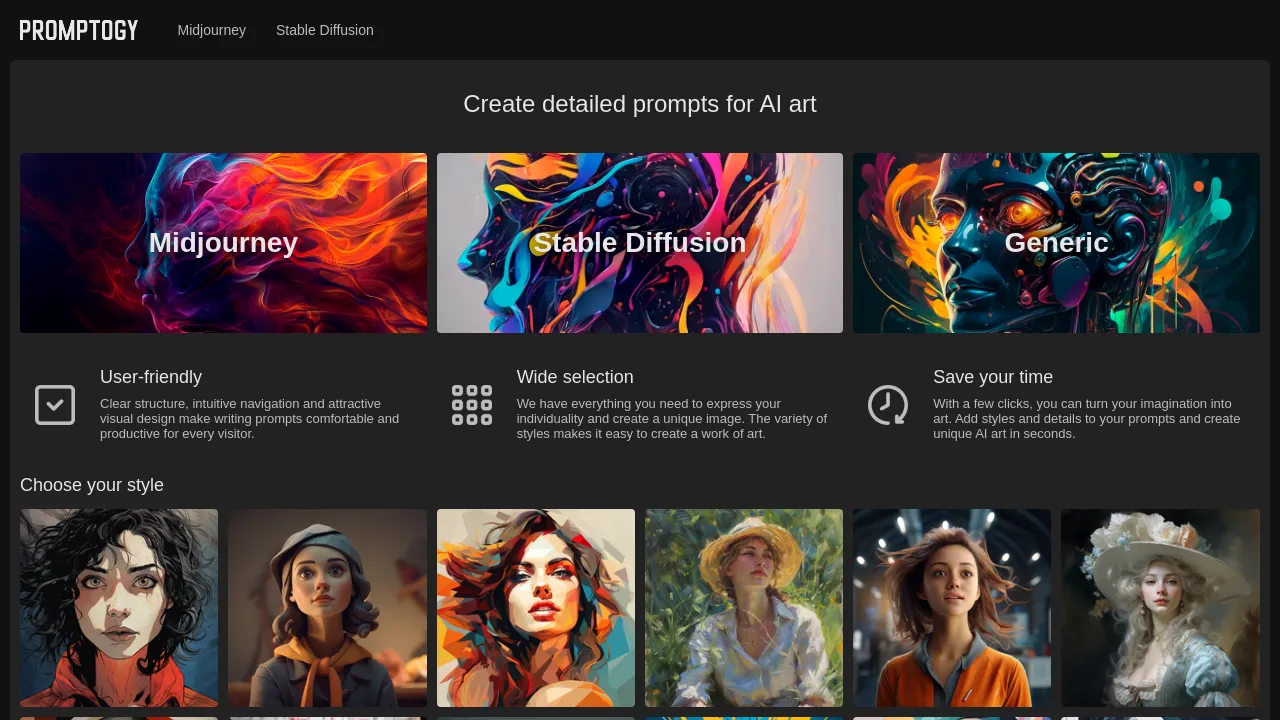Click the User-friendly heading
This screenshot has height=720, width=1280.
[x=151, y=377]
